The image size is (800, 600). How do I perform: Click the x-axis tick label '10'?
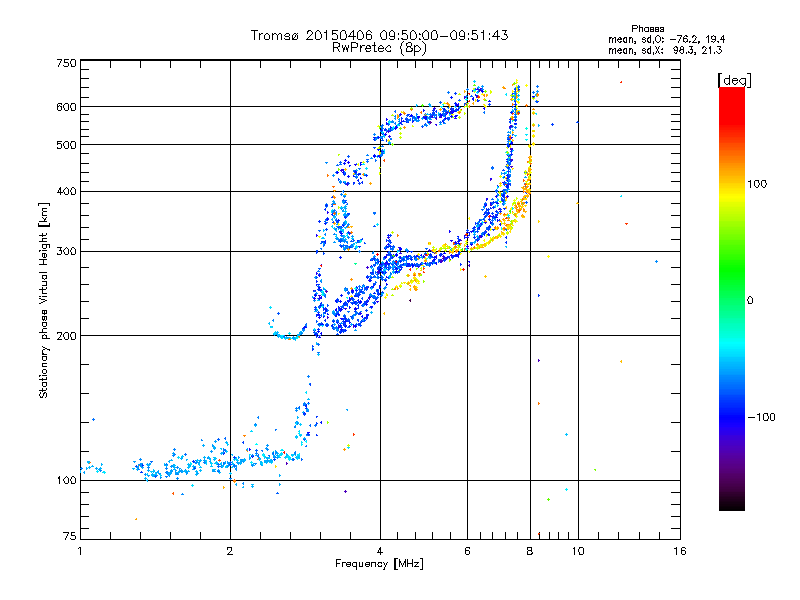pyautogui.click(x=578, y=551)
